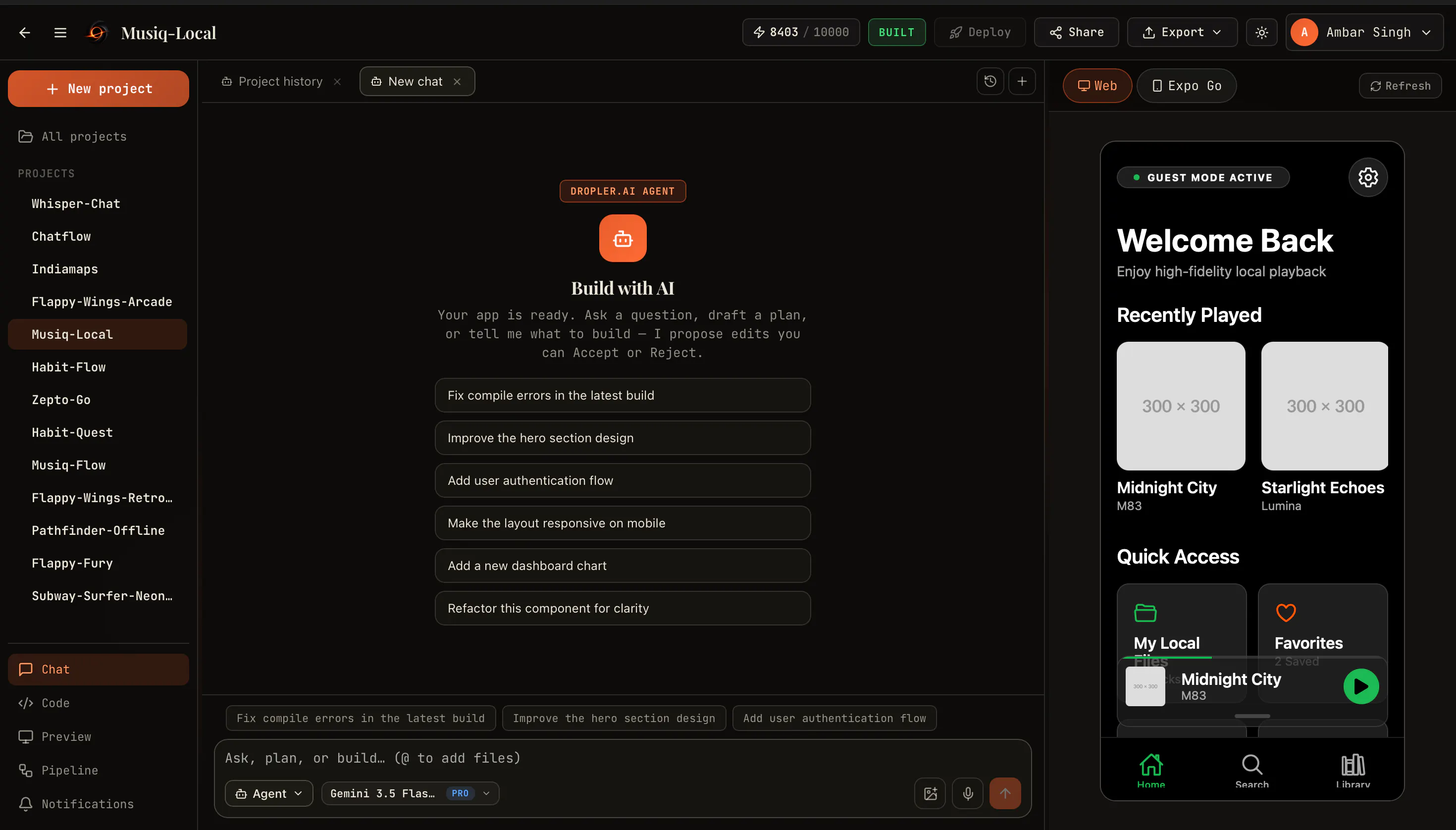The width and height of the screenshot is (1456, 830).
Task: Click the back arrow icon
Action: (x=24, y=33)
